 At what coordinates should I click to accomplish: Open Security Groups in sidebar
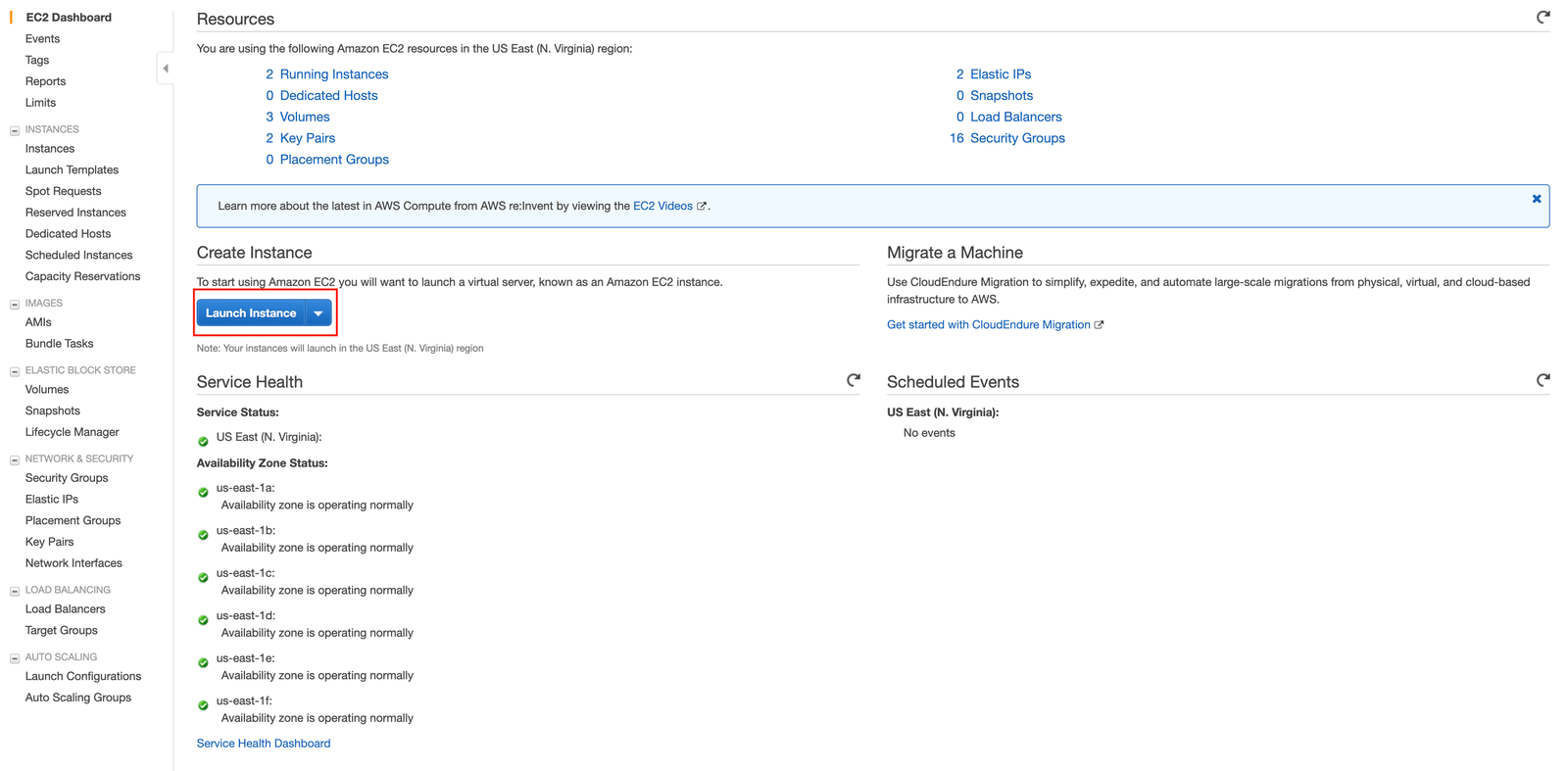[67, 478]
